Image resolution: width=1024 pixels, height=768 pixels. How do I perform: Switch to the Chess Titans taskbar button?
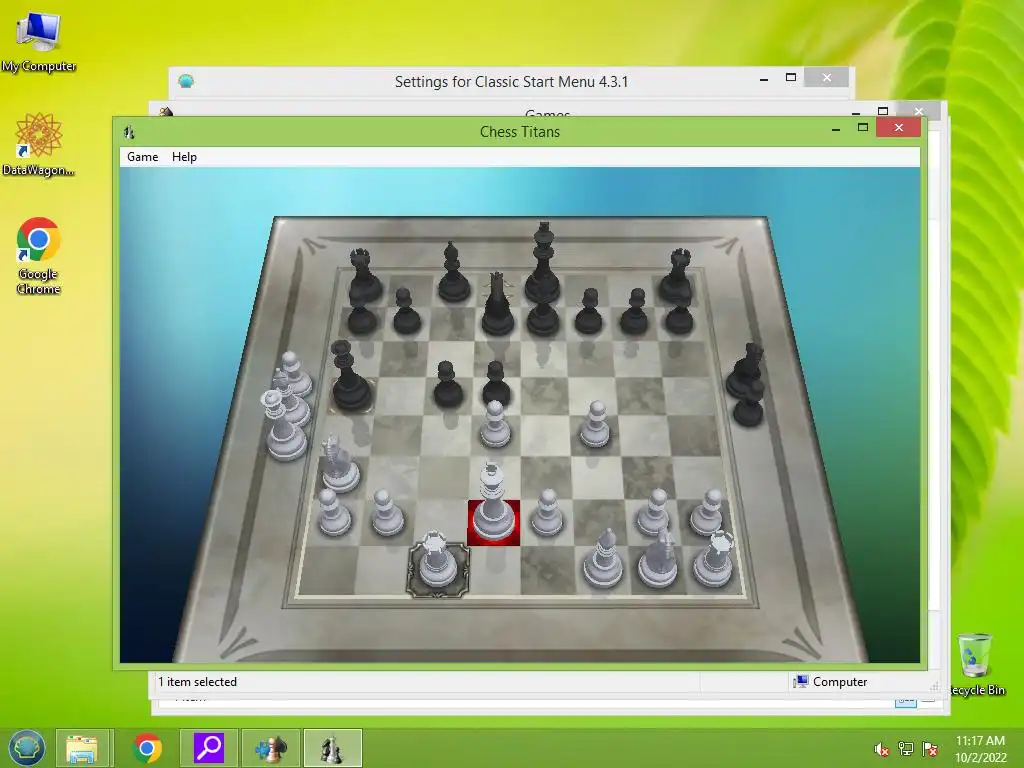click(x=332, y=748)
